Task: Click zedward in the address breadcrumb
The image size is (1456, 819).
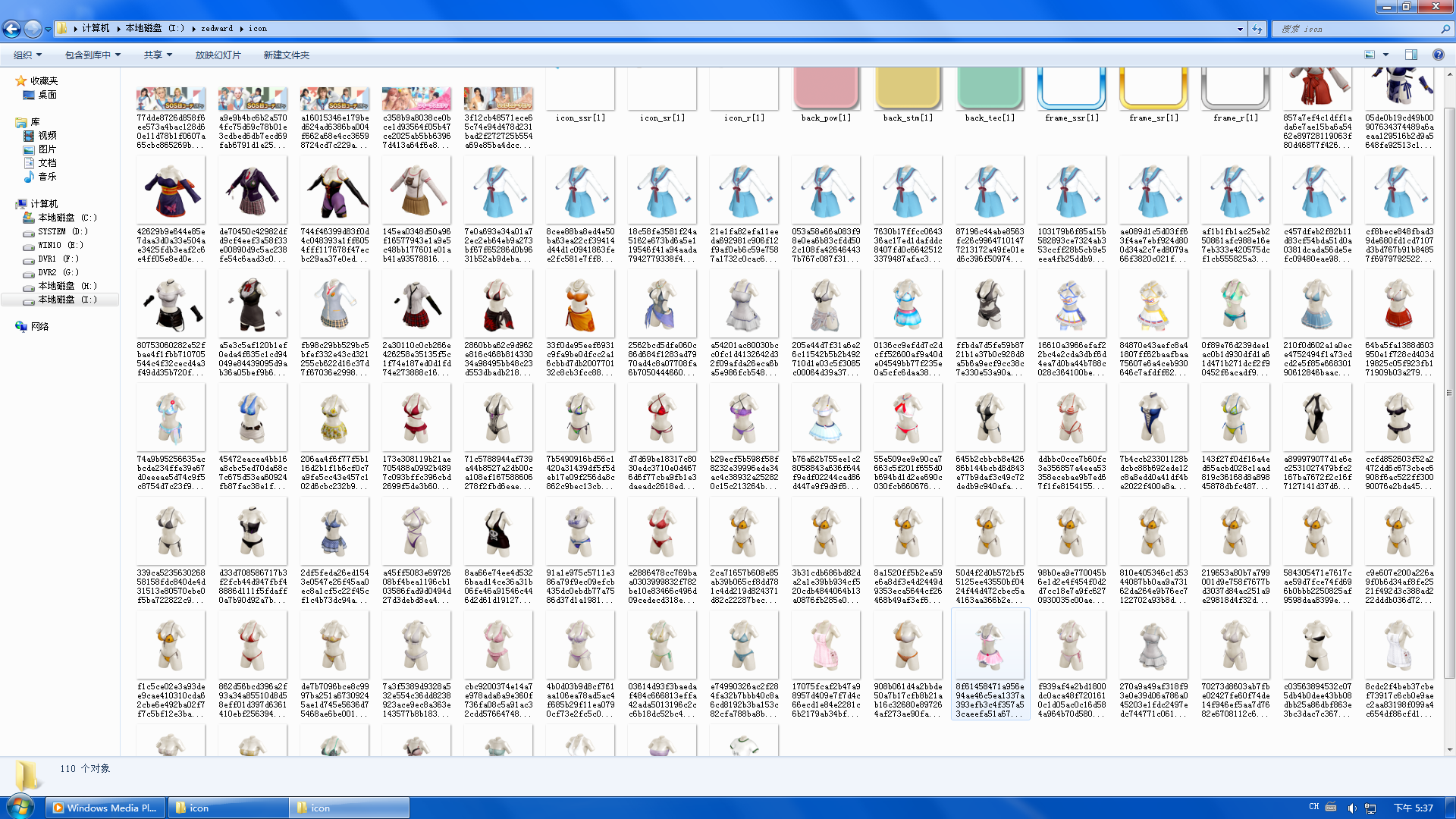Action: 217,28
